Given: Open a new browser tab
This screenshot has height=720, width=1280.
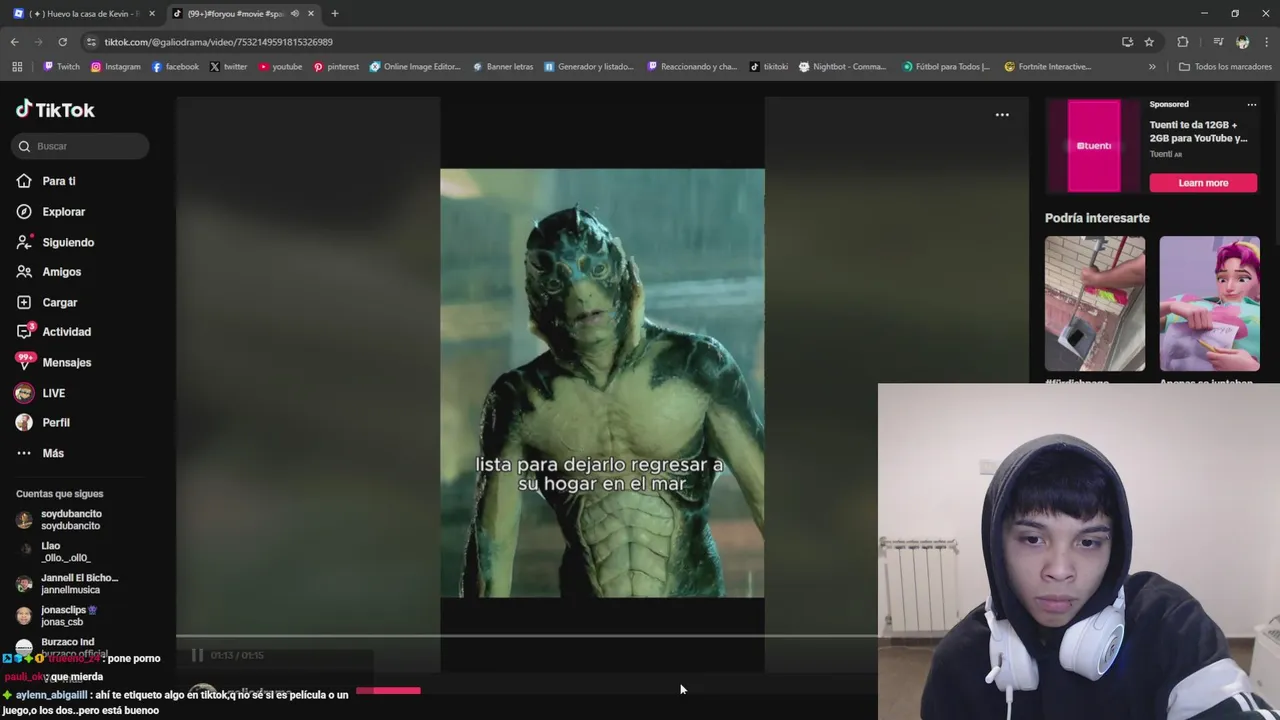Looking at the screenshot, I should [335, 14].
